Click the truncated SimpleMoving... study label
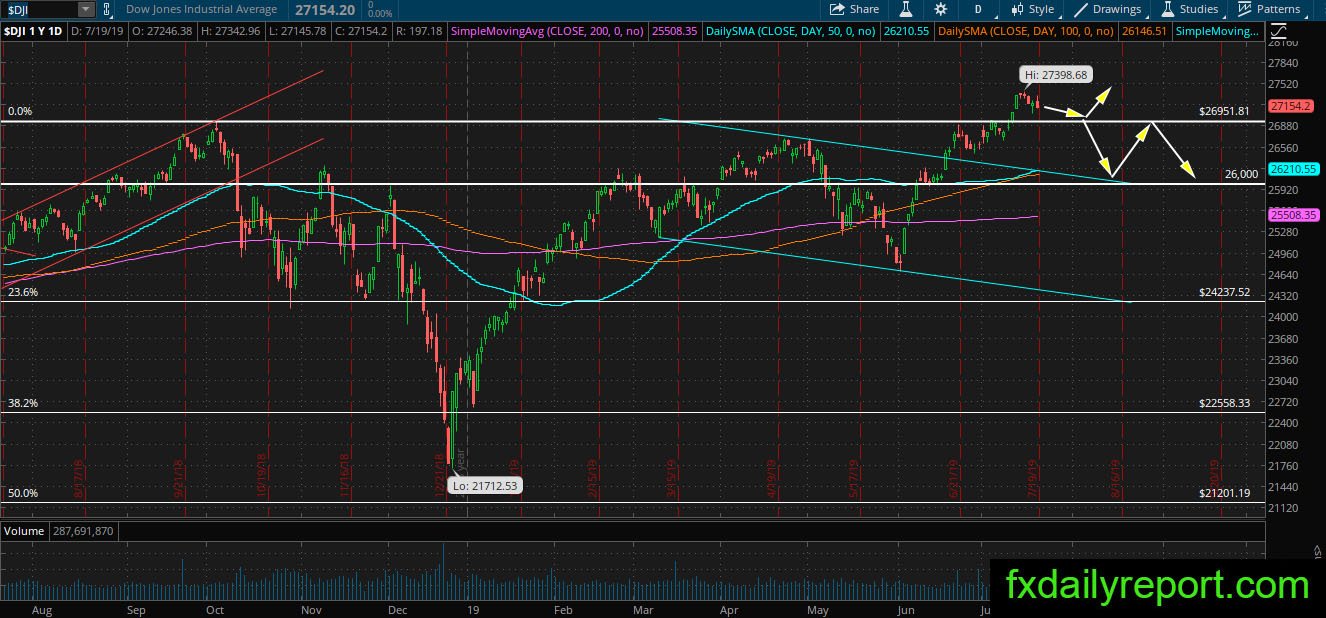 point(1217,31)
